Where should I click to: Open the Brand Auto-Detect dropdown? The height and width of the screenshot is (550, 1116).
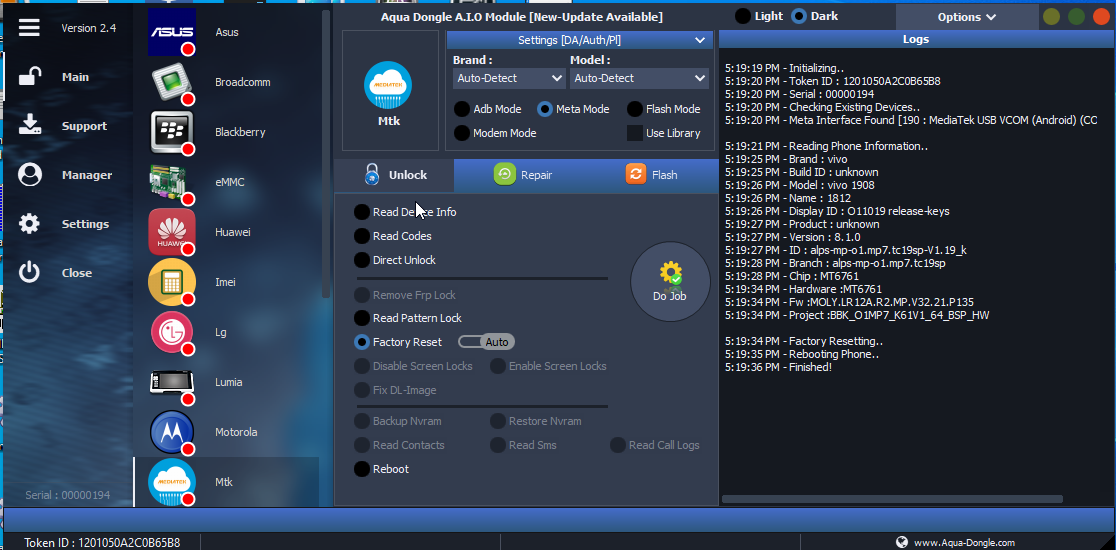509,78
